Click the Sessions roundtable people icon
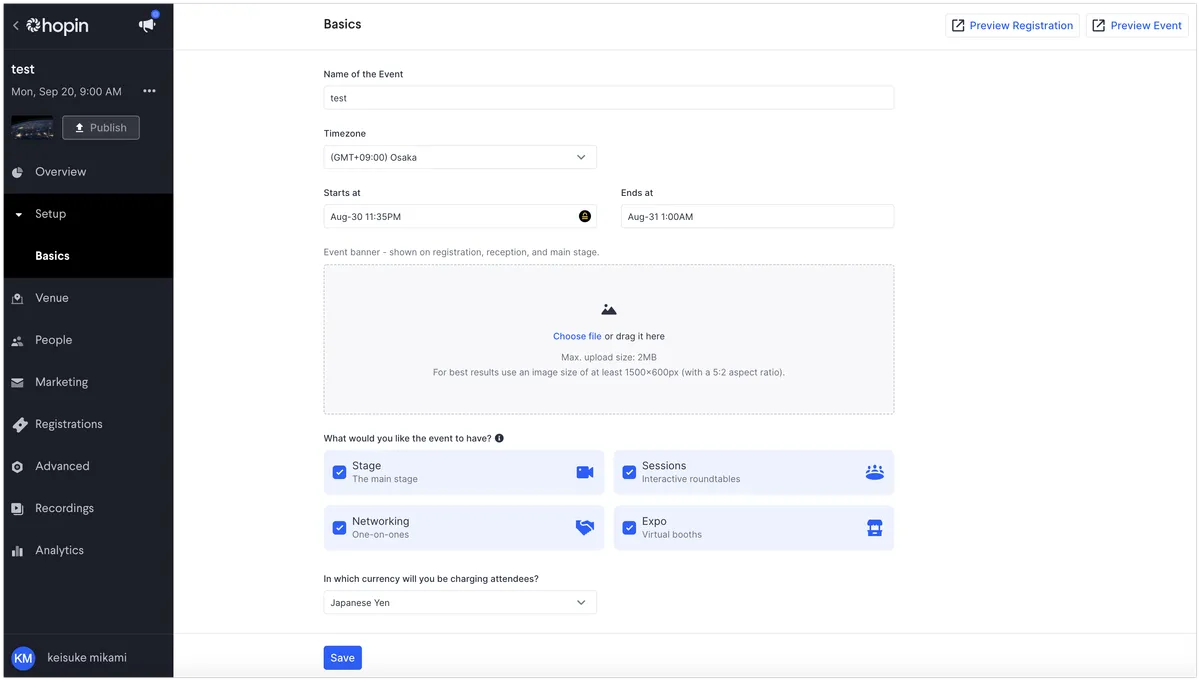Viewport: 1200px width, 681px height. (x=875, y=472)
